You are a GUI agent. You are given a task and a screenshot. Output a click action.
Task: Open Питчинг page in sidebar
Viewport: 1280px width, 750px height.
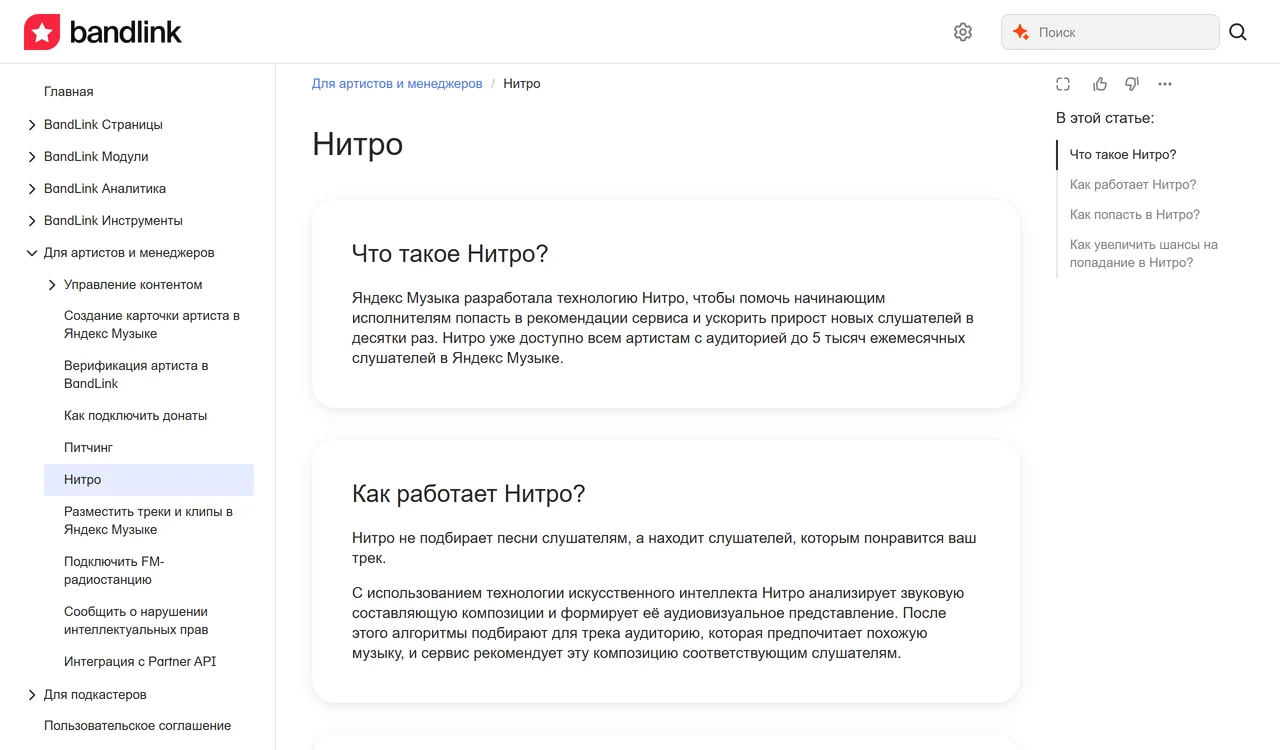click(x=88, y=448)
